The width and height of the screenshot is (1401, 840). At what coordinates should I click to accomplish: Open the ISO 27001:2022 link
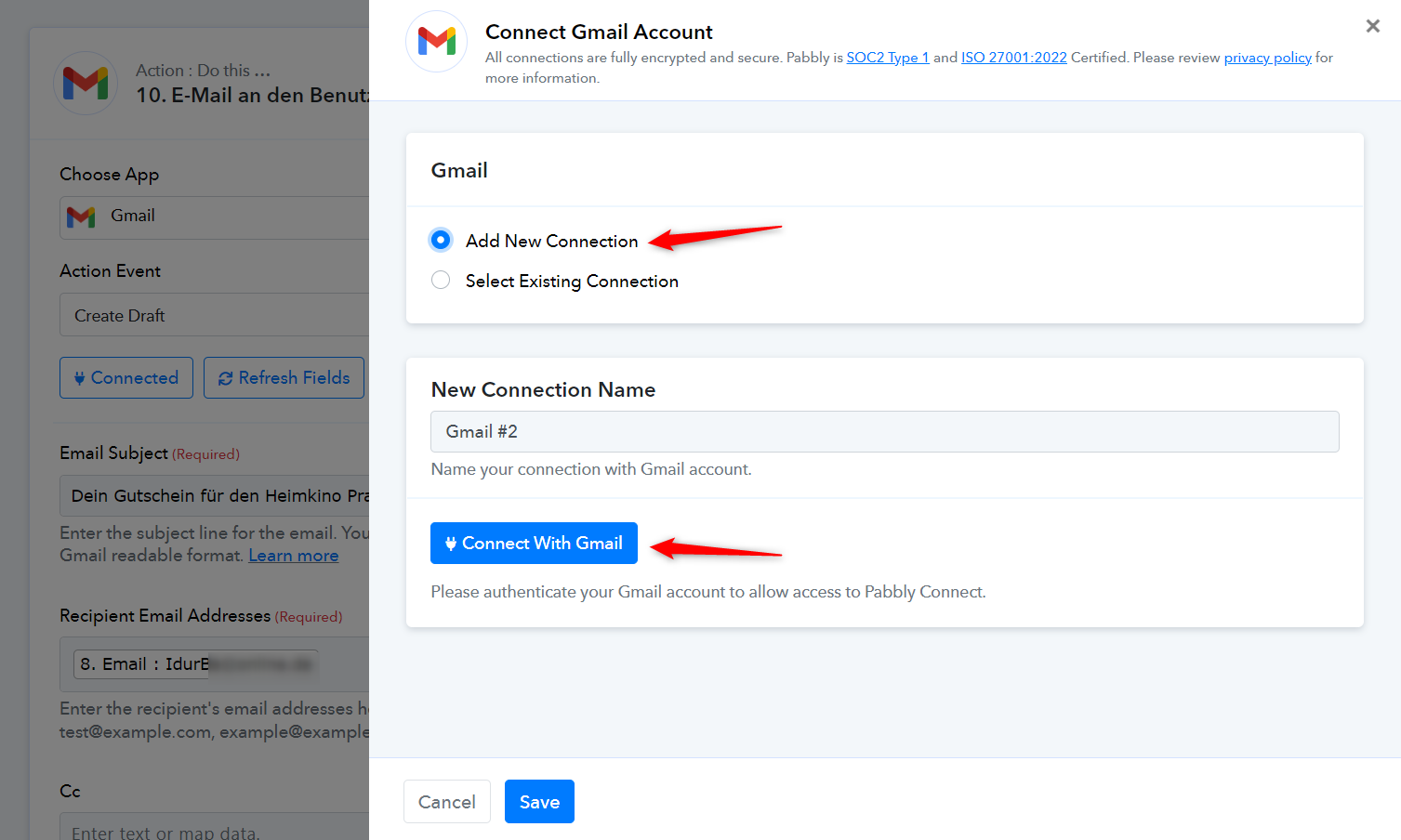pos(1014,58)
